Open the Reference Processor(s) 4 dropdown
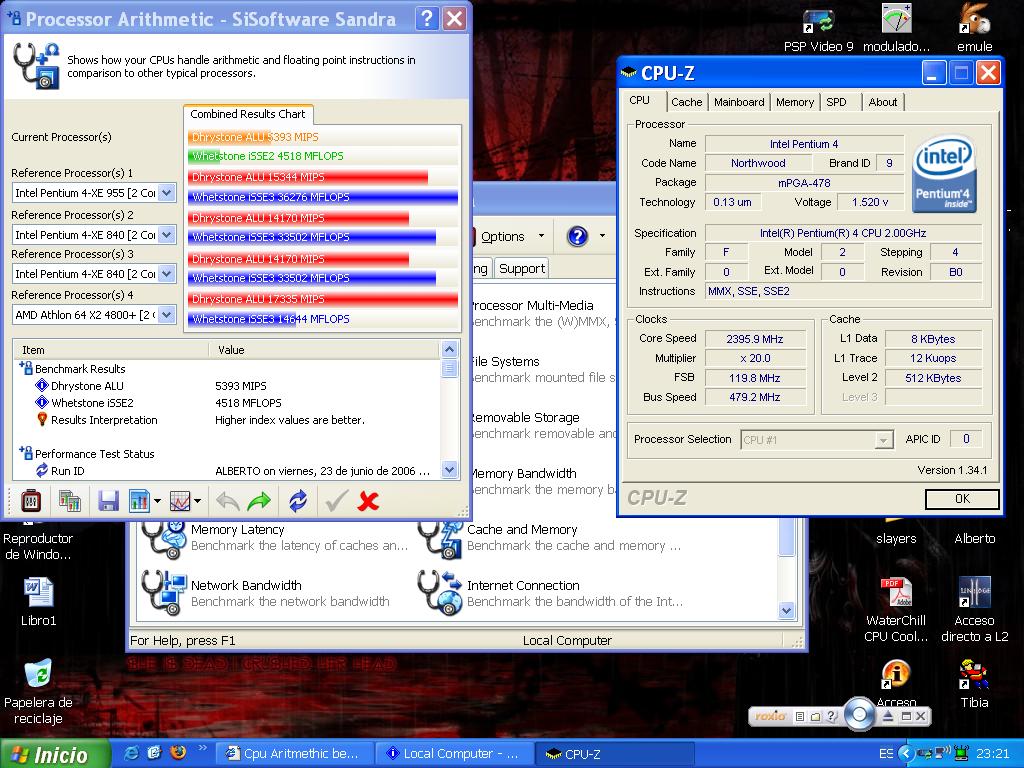 click(x=167, y=315)
